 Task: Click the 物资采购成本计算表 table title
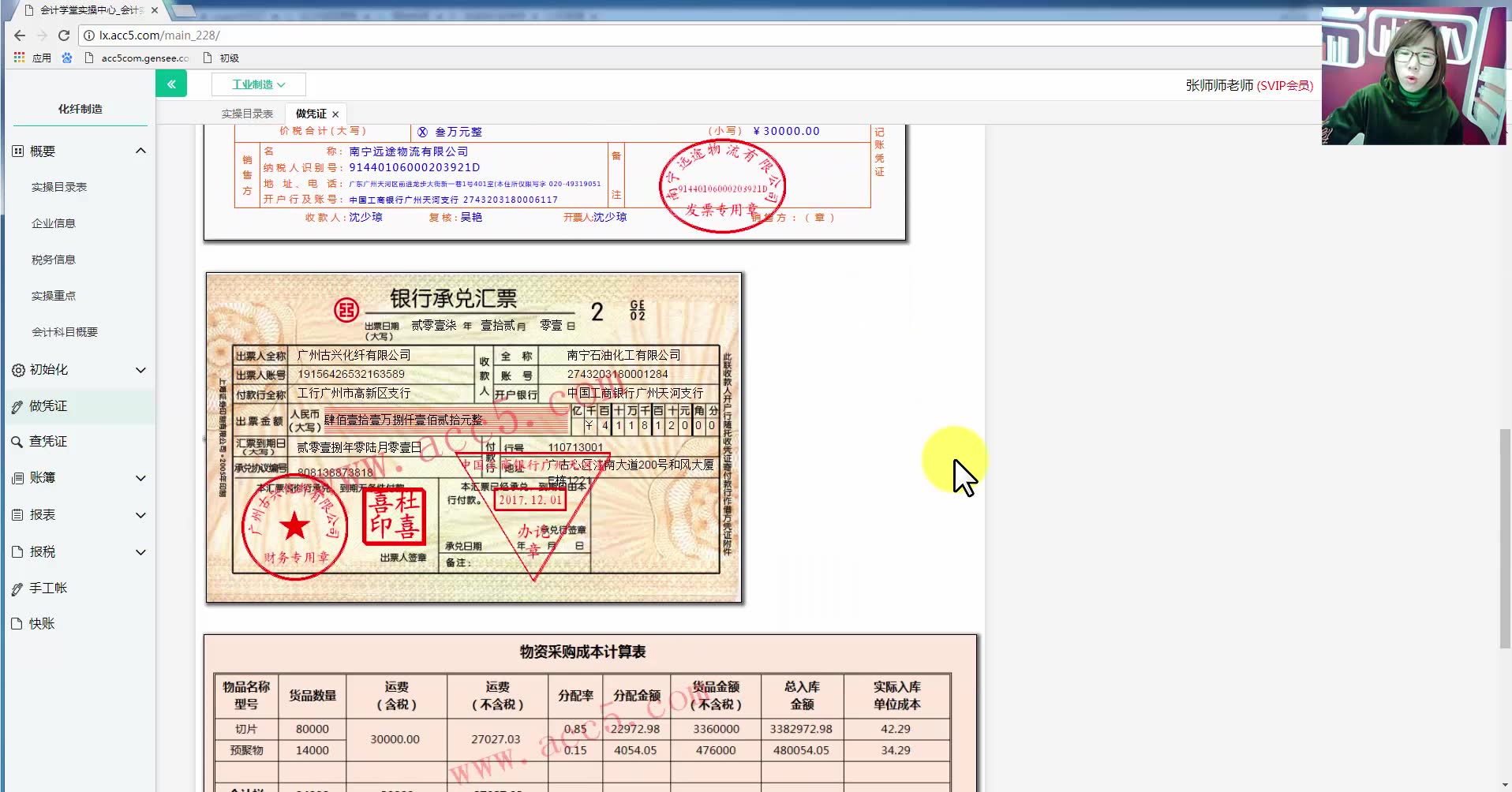click(582, 652)
